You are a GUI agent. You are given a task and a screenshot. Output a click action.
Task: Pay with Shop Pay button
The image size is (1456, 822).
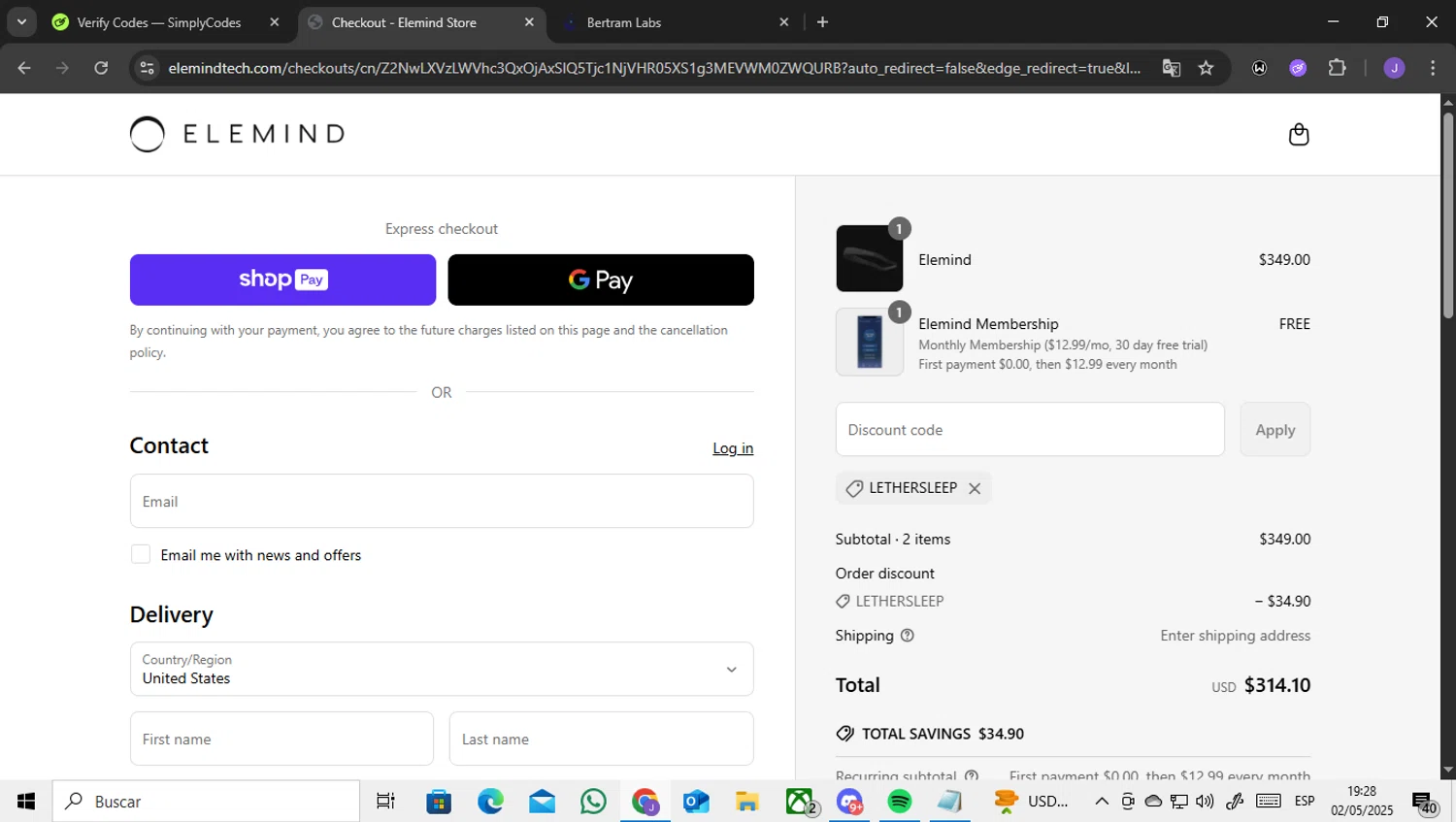[x=282, y=279]
